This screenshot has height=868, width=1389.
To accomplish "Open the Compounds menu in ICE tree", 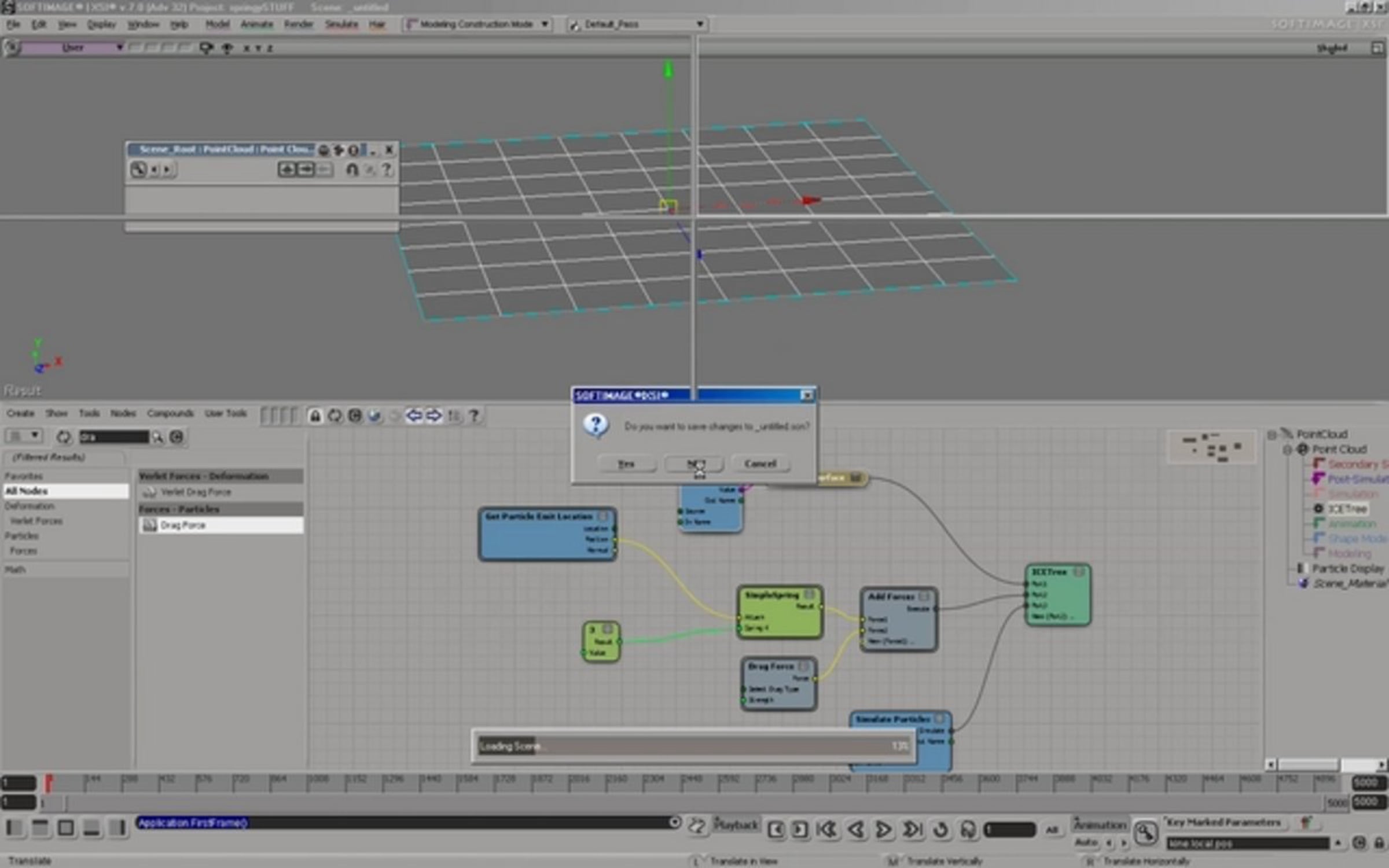I will (x=170, y=413).
